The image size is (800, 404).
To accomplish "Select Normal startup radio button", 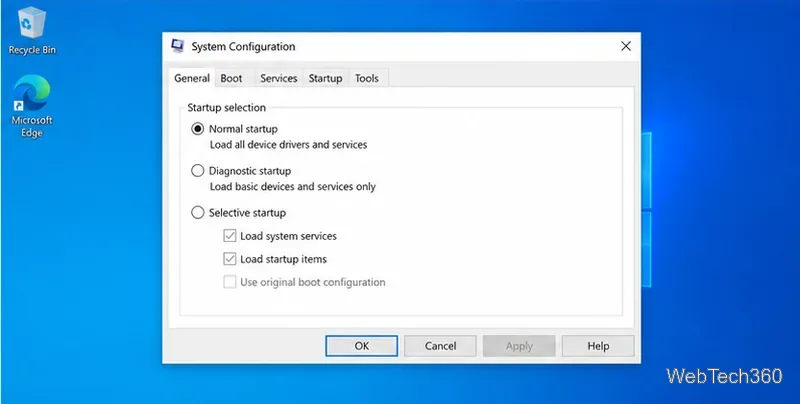I will pos(197,129).
